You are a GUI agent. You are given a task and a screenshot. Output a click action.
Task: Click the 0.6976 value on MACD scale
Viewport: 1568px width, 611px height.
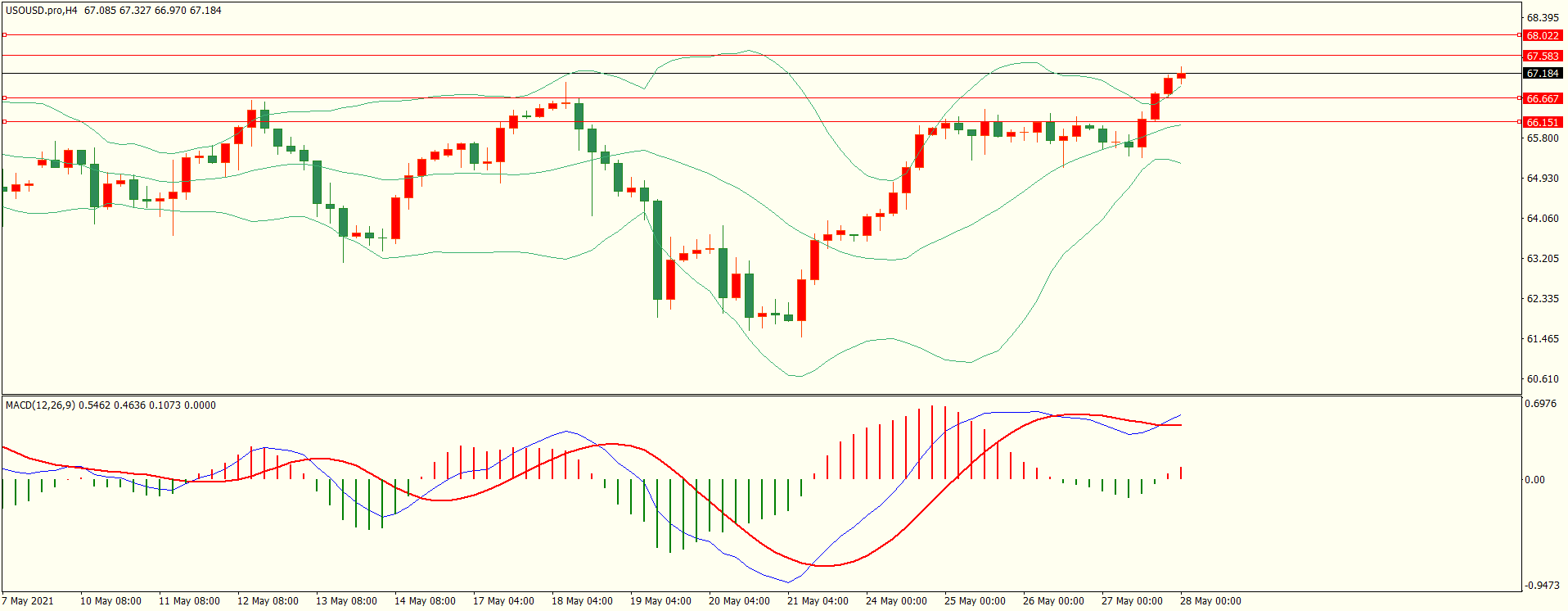(1540, 404)
